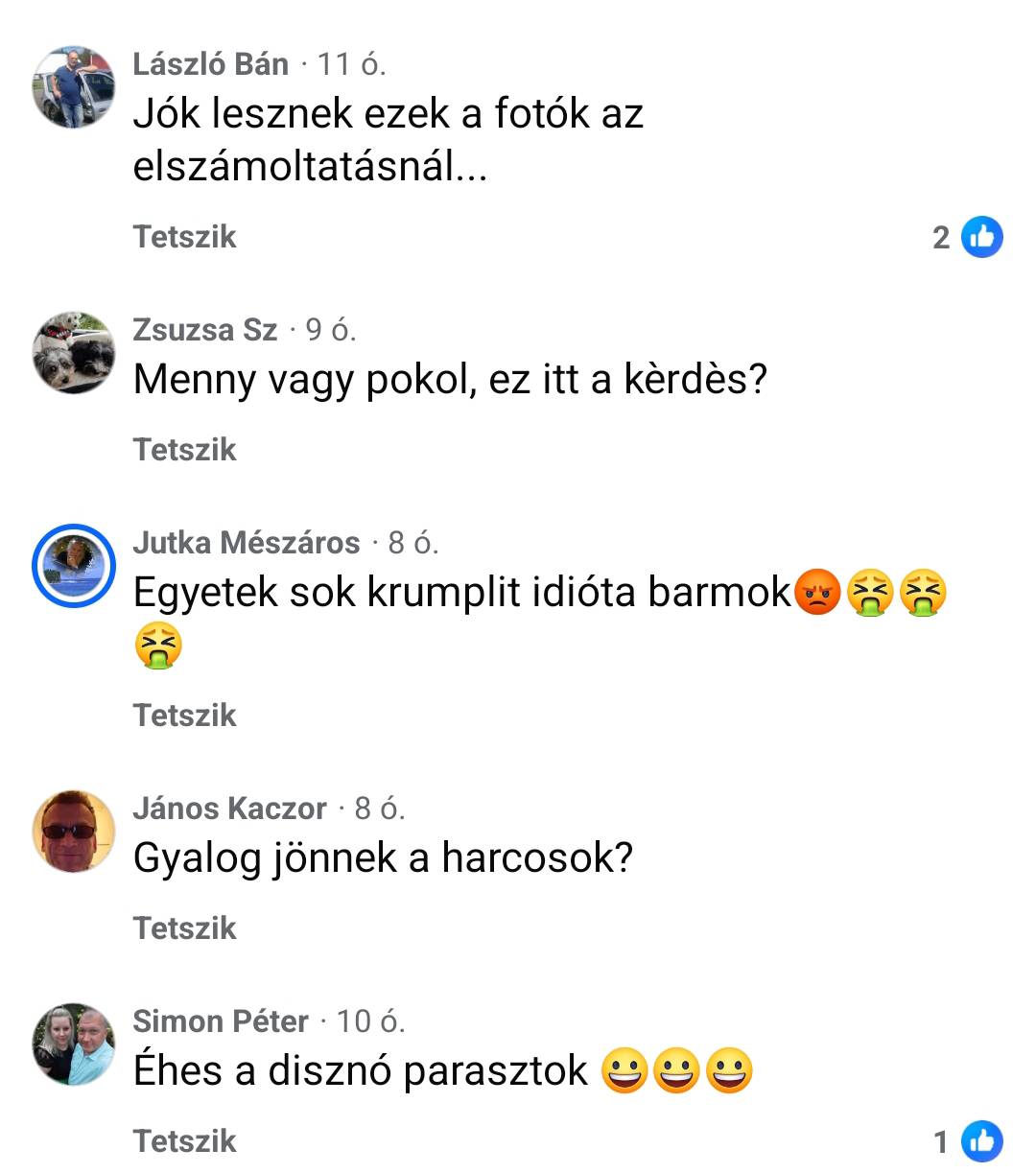Open Jutka Mészáros's story-ringed avatar
This screenshot has width=1036, height=1173.
[74, 566]
